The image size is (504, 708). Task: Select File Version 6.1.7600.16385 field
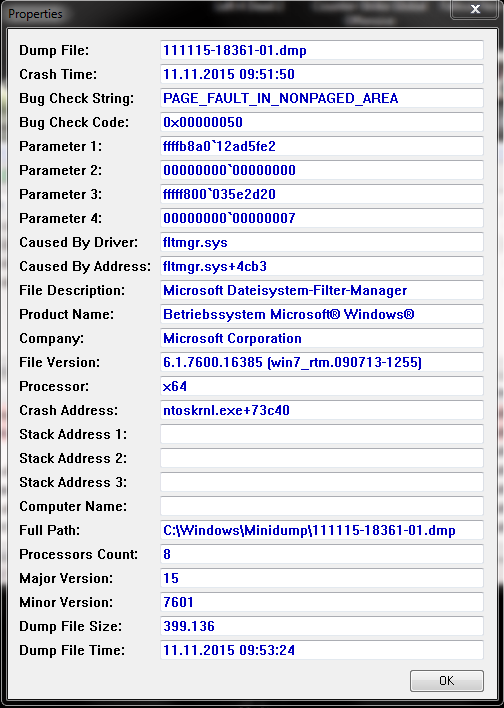322,362
